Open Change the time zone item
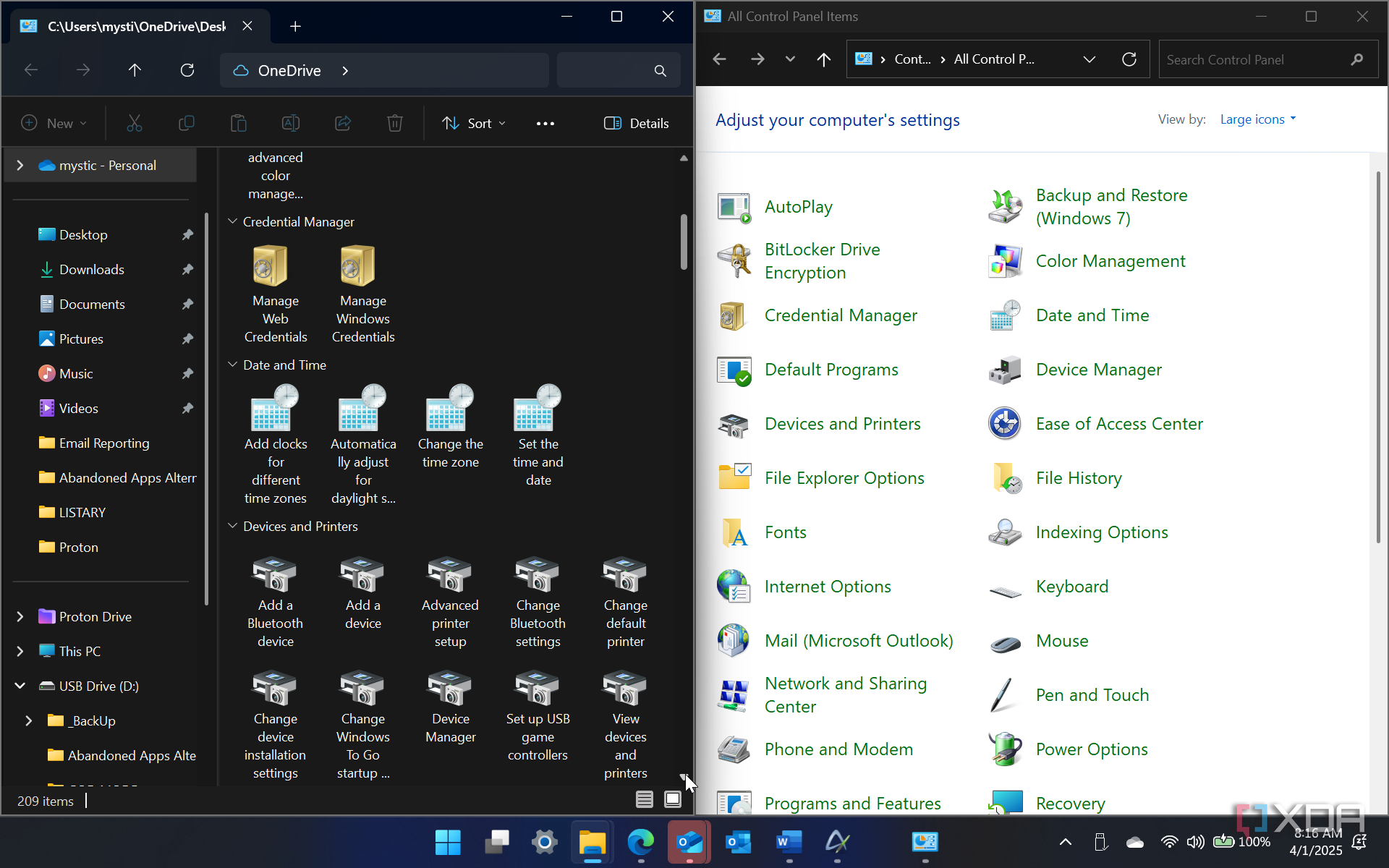 point(451,427)
